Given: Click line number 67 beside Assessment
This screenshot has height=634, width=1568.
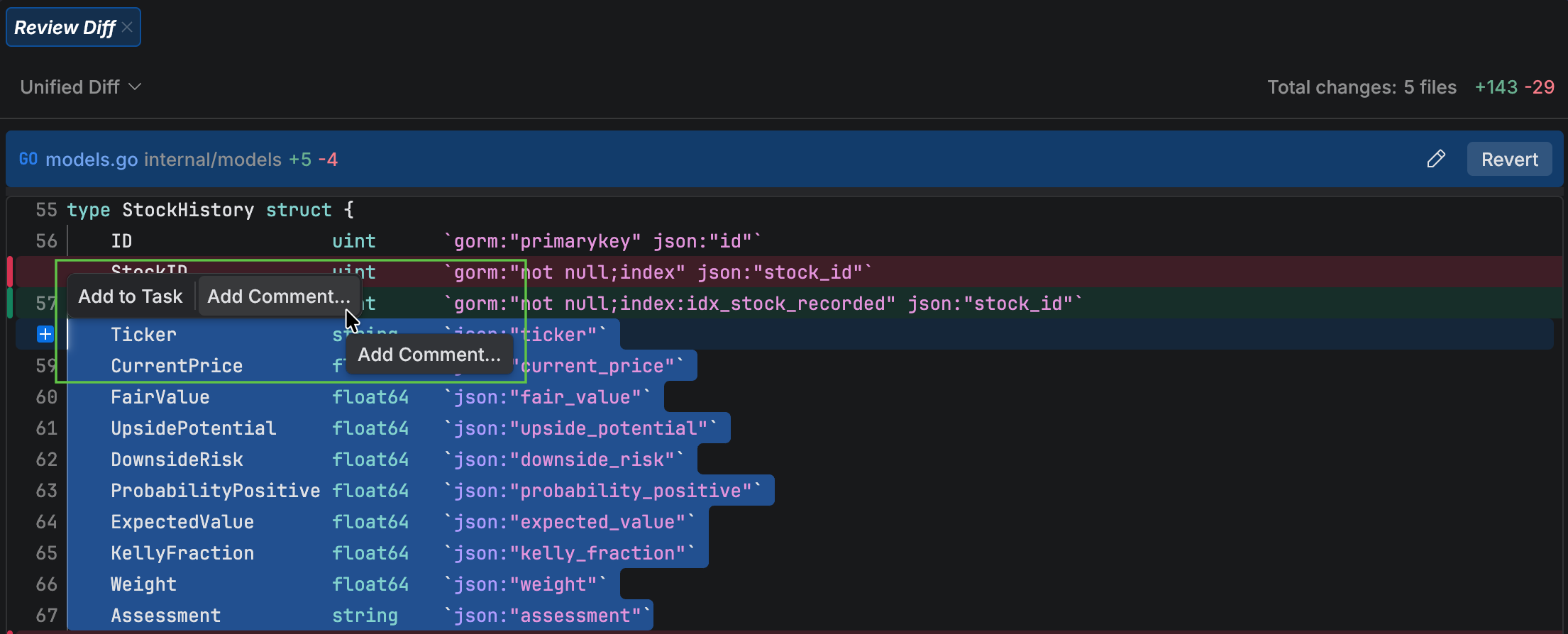Looking at the screenshot, I should [46, 616].
